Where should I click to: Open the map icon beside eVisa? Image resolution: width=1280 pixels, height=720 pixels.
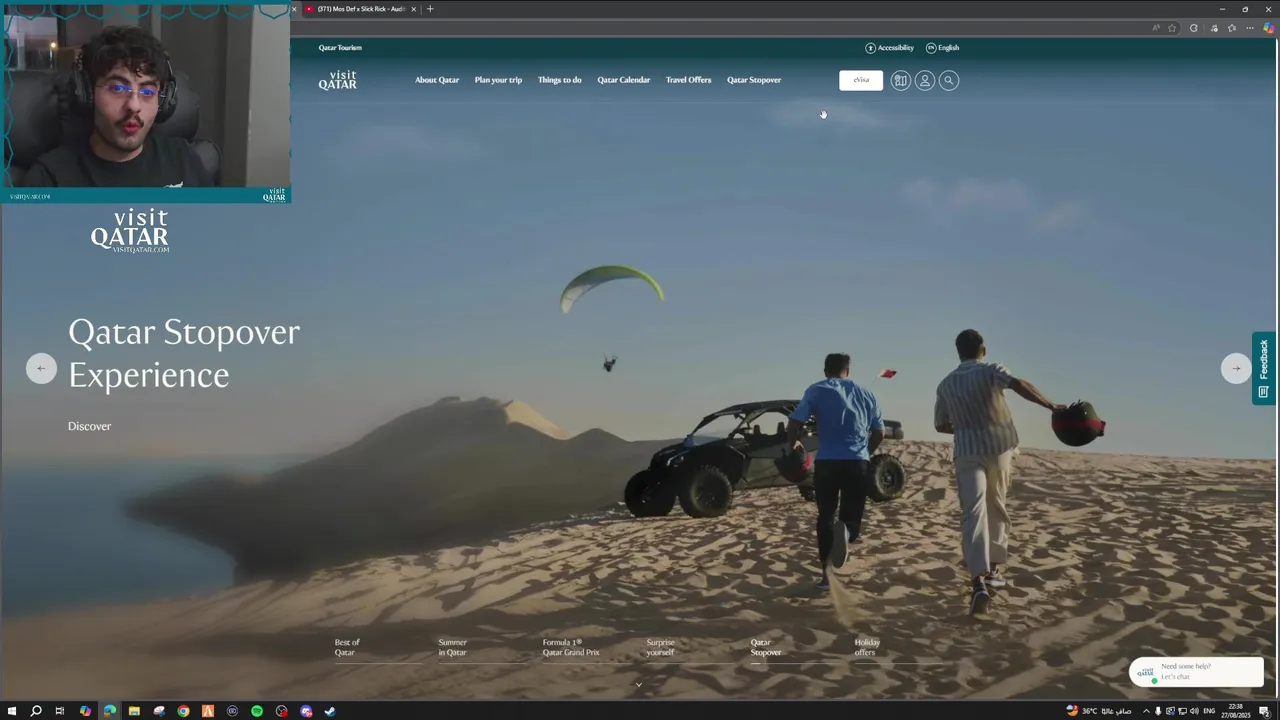(901, 80)
